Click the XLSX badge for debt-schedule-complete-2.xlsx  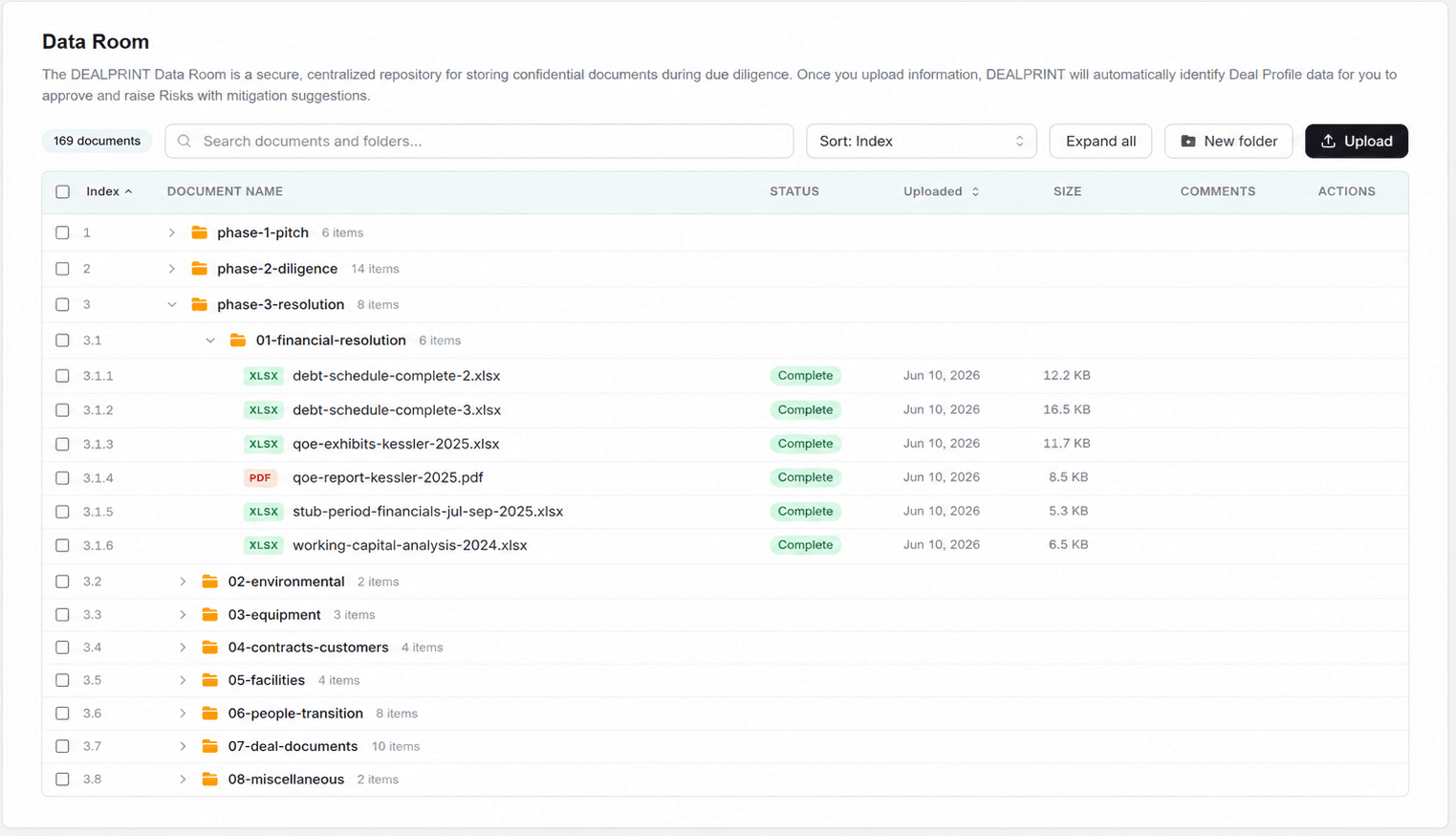[263, 376]
